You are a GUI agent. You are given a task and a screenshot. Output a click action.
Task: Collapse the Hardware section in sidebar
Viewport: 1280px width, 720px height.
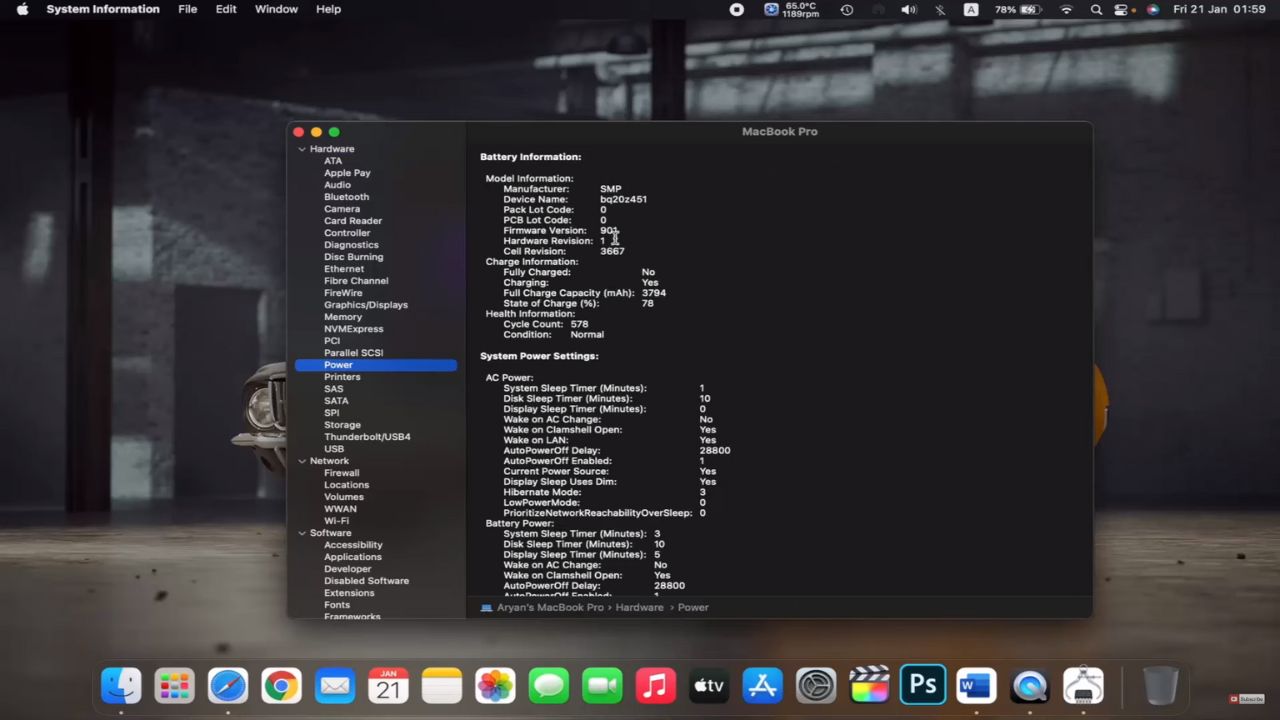click(x=302, y=149)
